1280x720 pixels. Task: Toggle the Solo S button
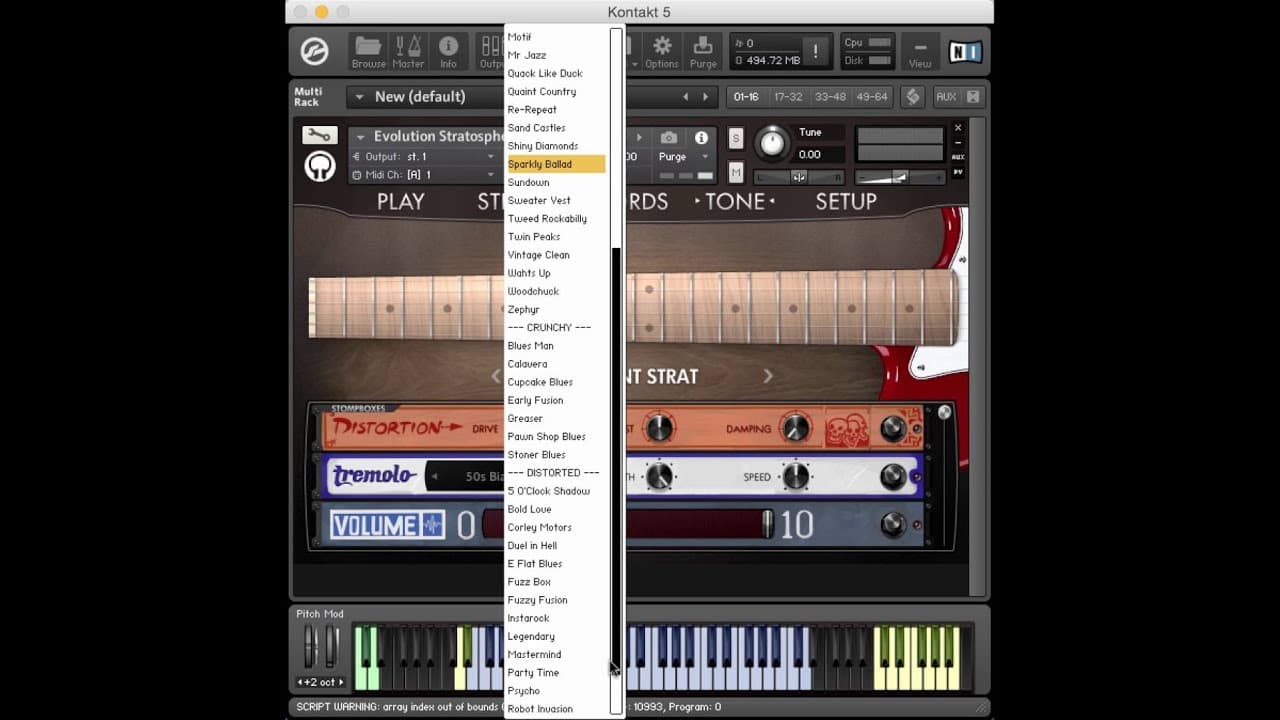click(736, 138)
